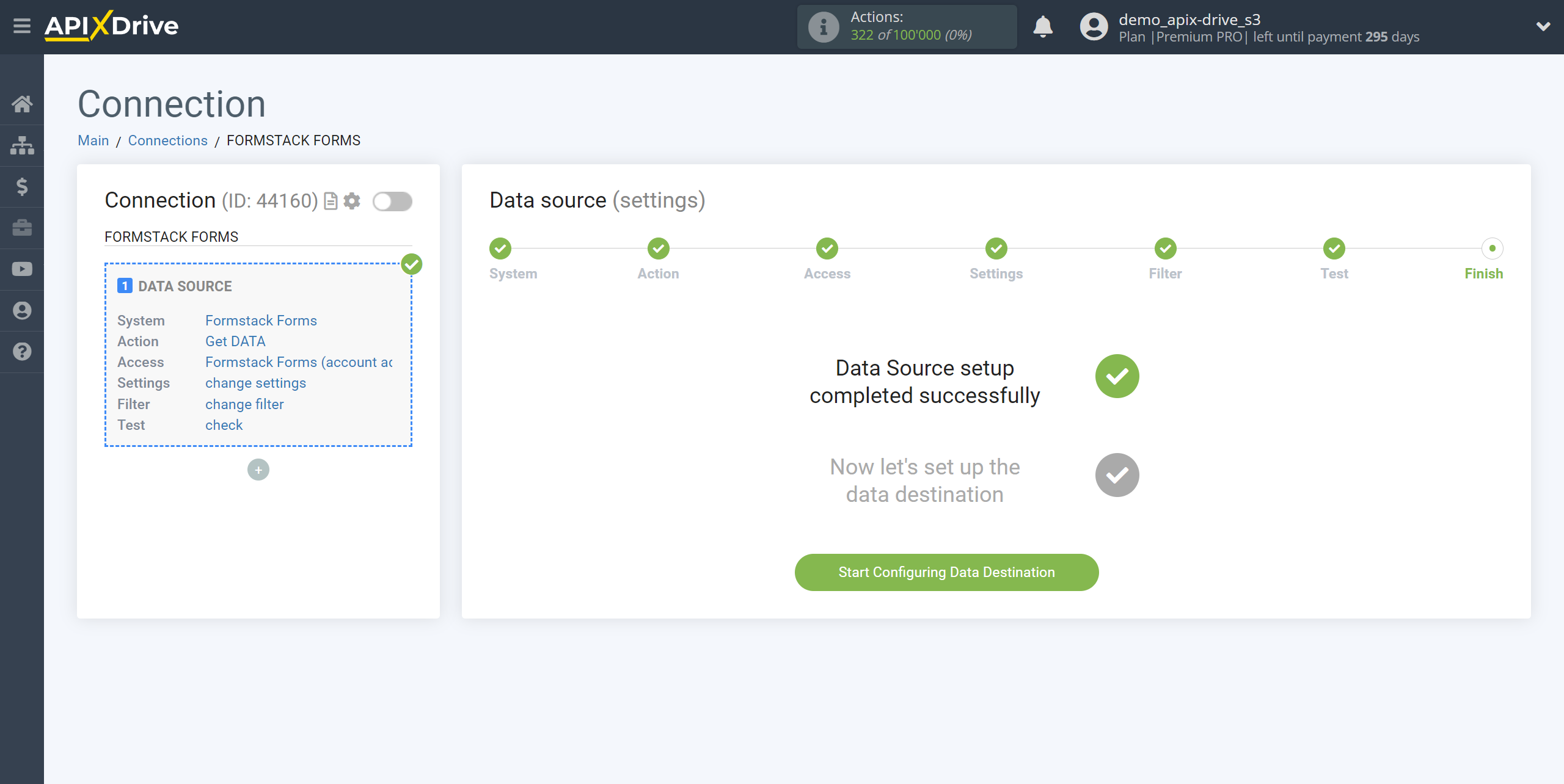Click Start Configuring Data Destination button

[947, 572]
